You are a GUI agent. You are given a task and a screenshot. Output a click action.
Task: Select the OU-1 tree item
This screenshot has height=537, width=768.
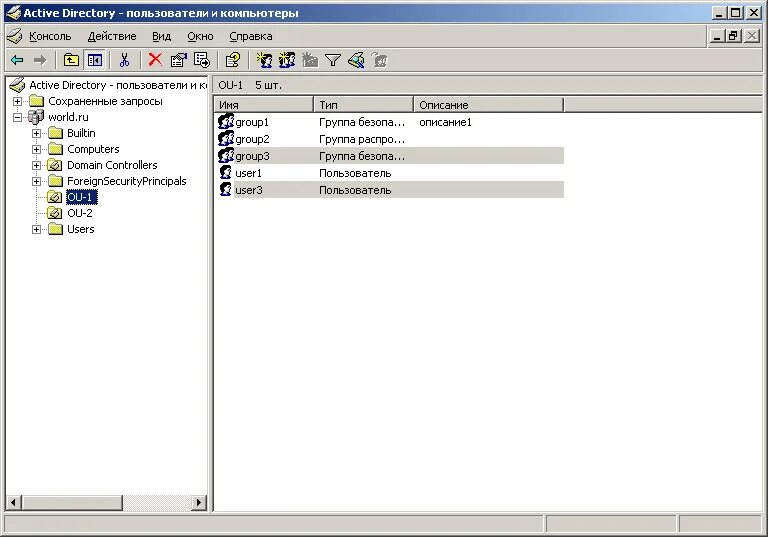[x=82, y=197]
